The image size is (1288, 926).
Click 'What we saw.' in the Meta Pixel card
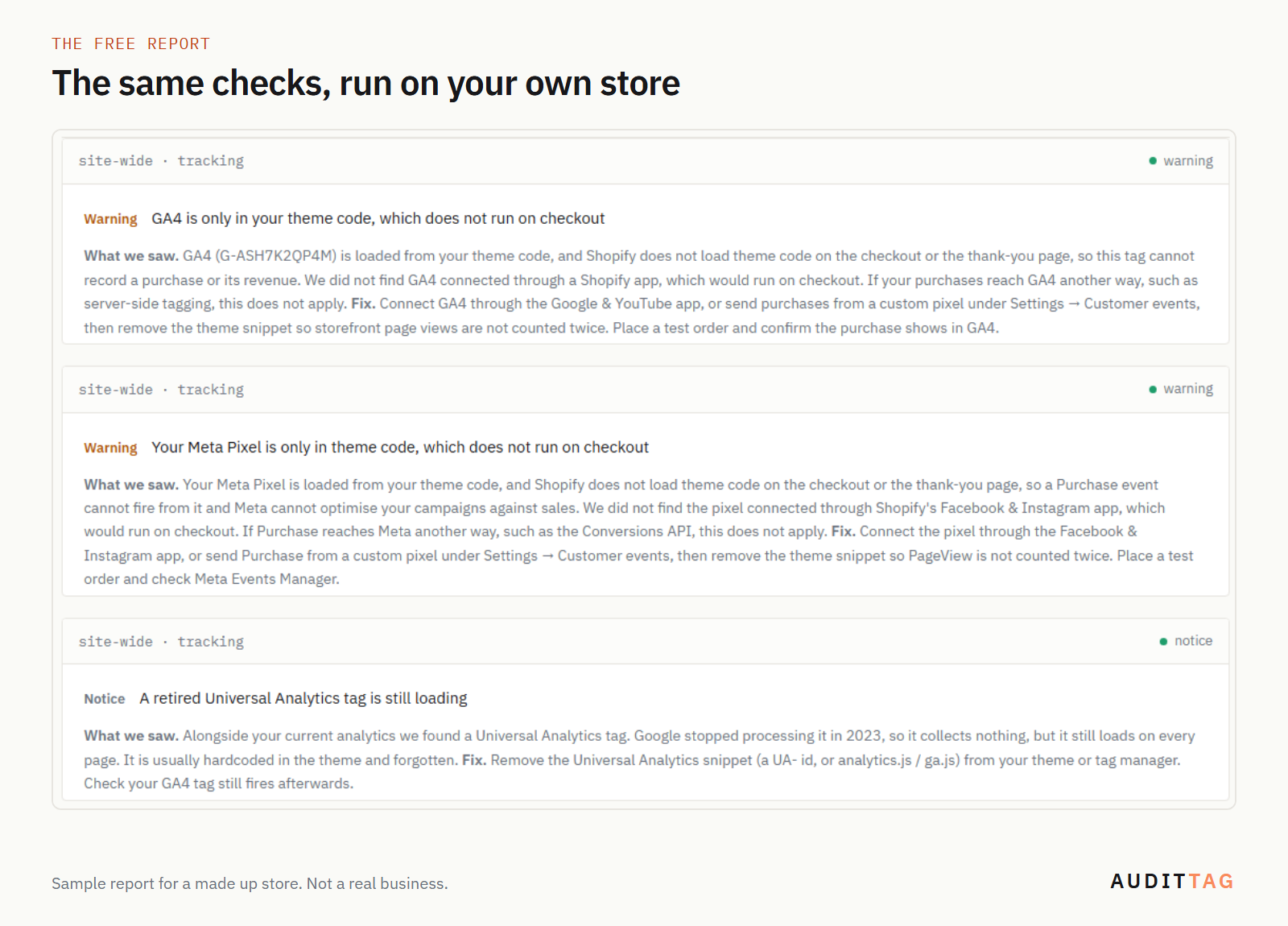[x=131, y=485]
